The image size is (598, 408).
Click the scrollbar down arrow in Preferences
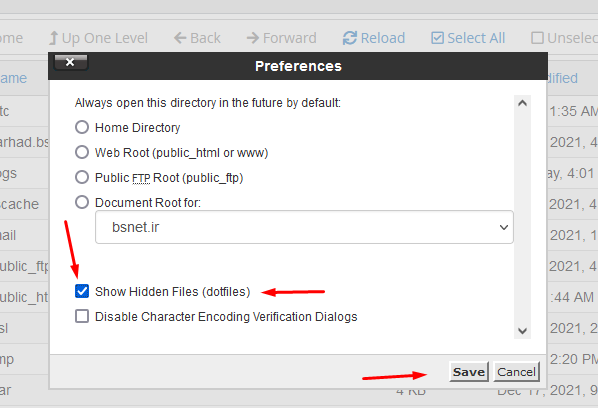(522, 331)
